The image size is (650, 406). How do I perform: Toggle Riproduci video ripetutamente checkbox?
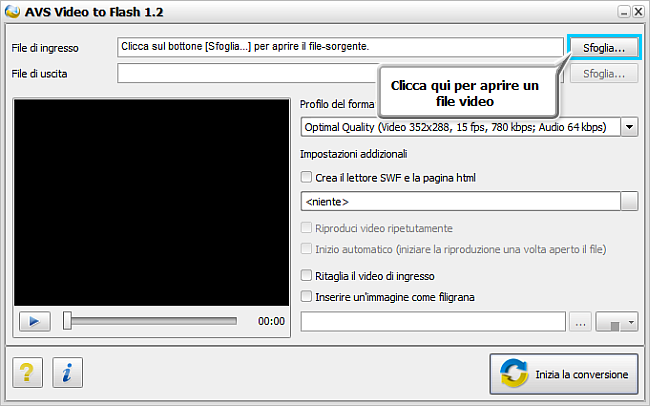(x=306, y=228)
